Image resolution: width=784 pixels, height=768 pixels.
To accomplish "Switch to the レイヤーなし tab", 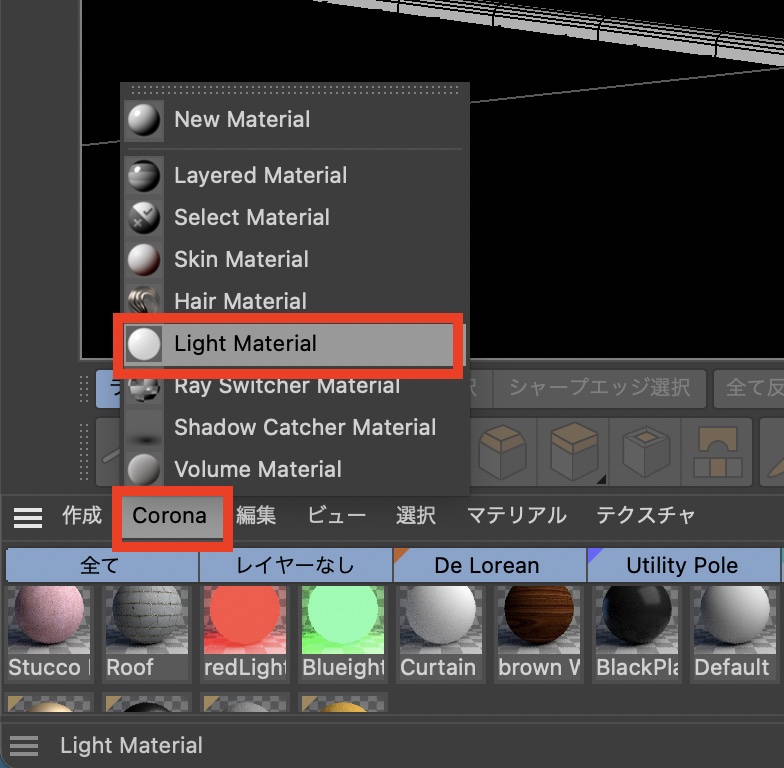I will click(296, 566).
